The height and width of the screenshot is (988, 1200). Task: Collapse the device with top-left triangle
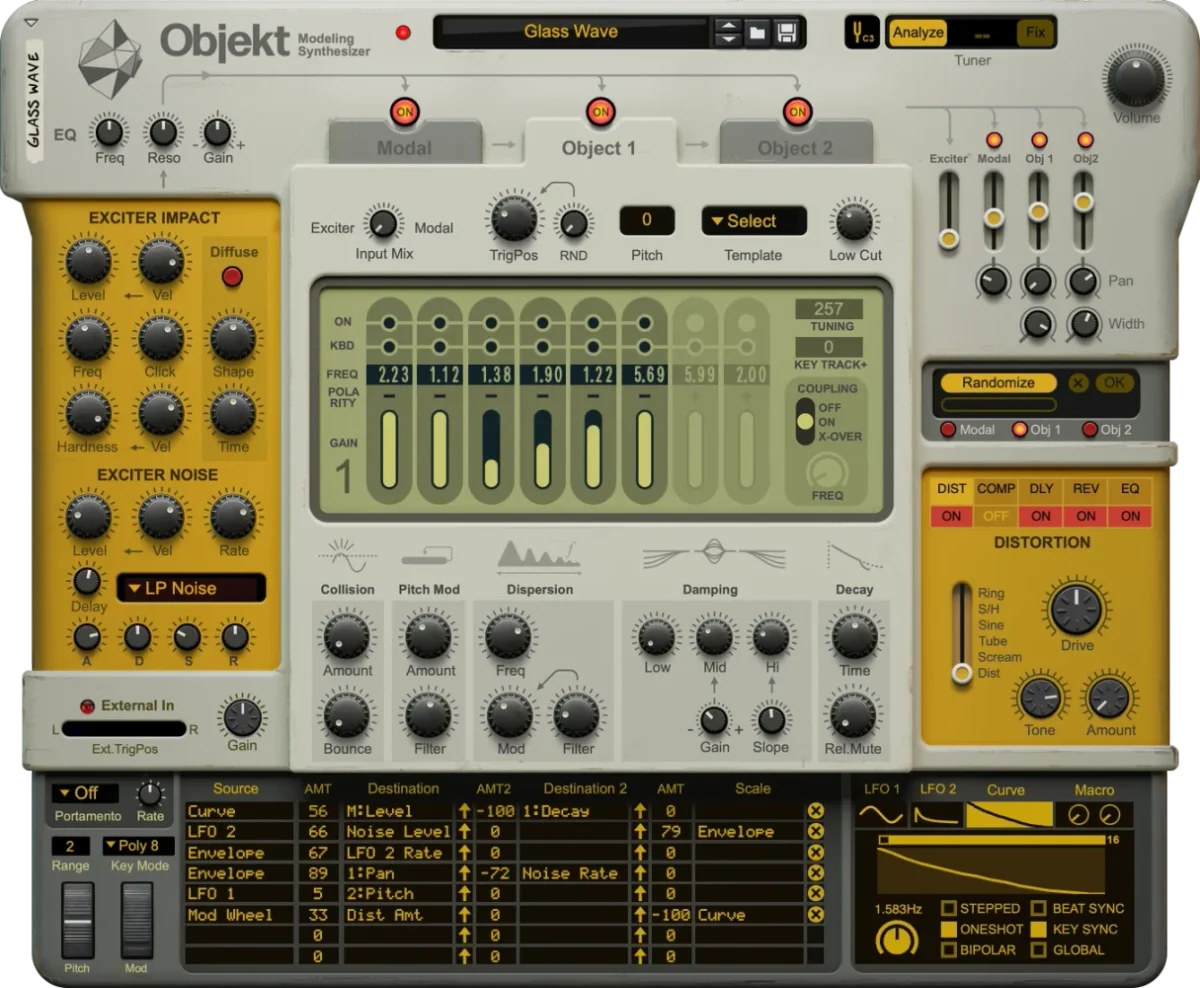(x=32, y=22)
